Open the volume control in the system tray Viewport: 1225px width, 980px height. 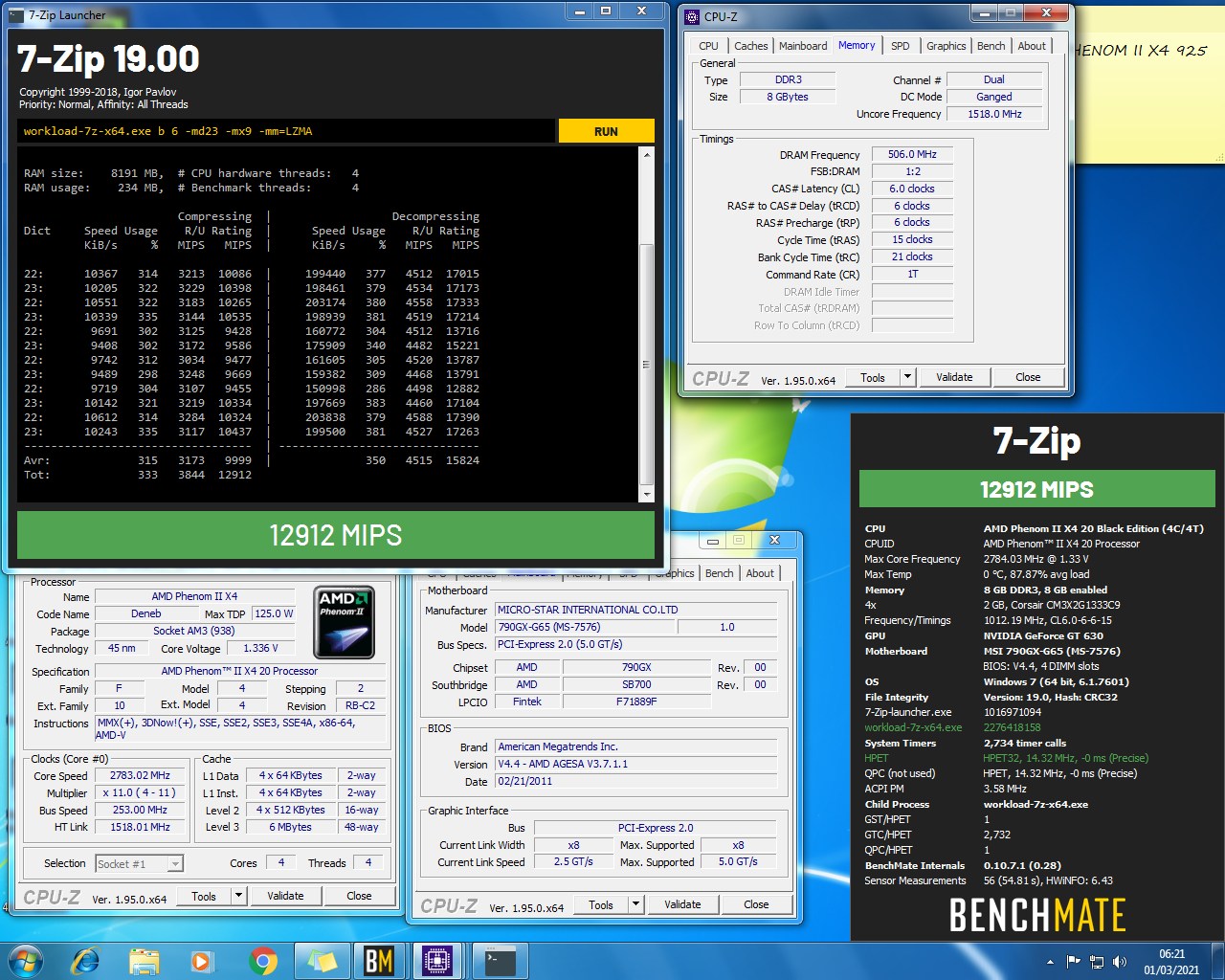pyautogui.click(x=1120, y=961)
